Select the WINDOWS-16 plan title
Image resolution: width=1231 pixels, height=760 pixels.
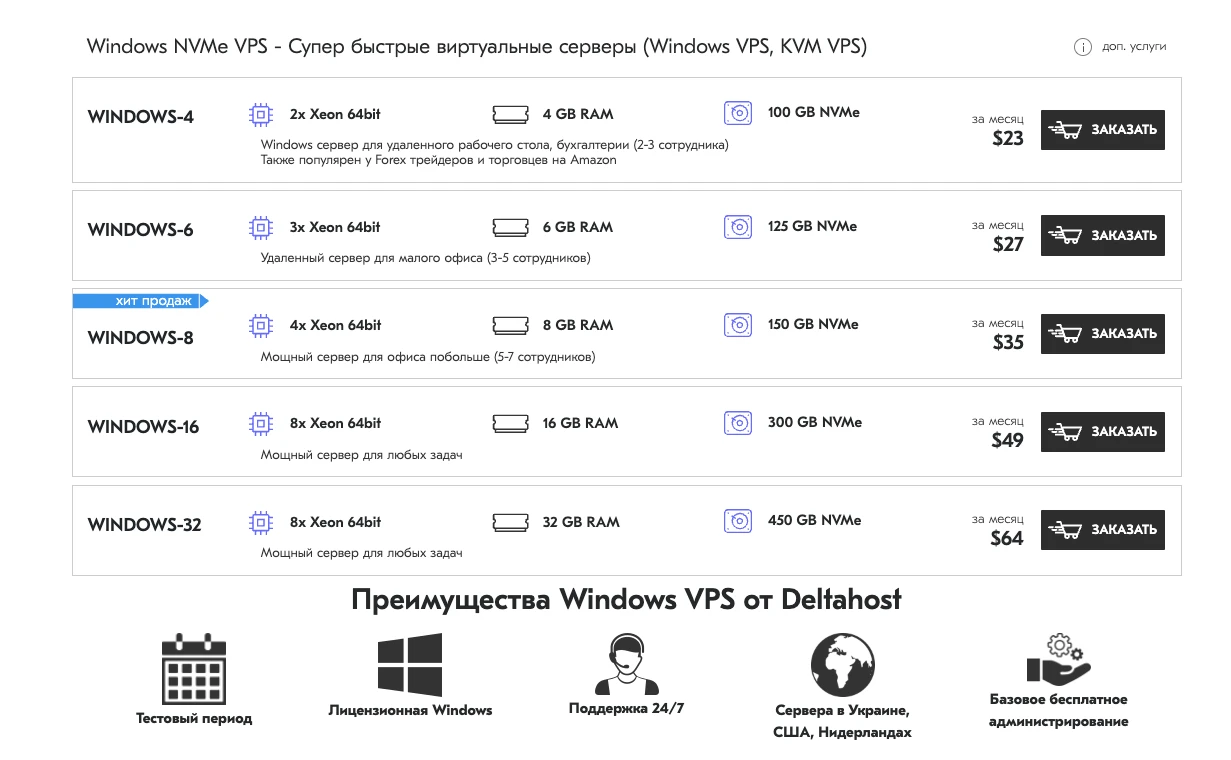click(143, 427)
